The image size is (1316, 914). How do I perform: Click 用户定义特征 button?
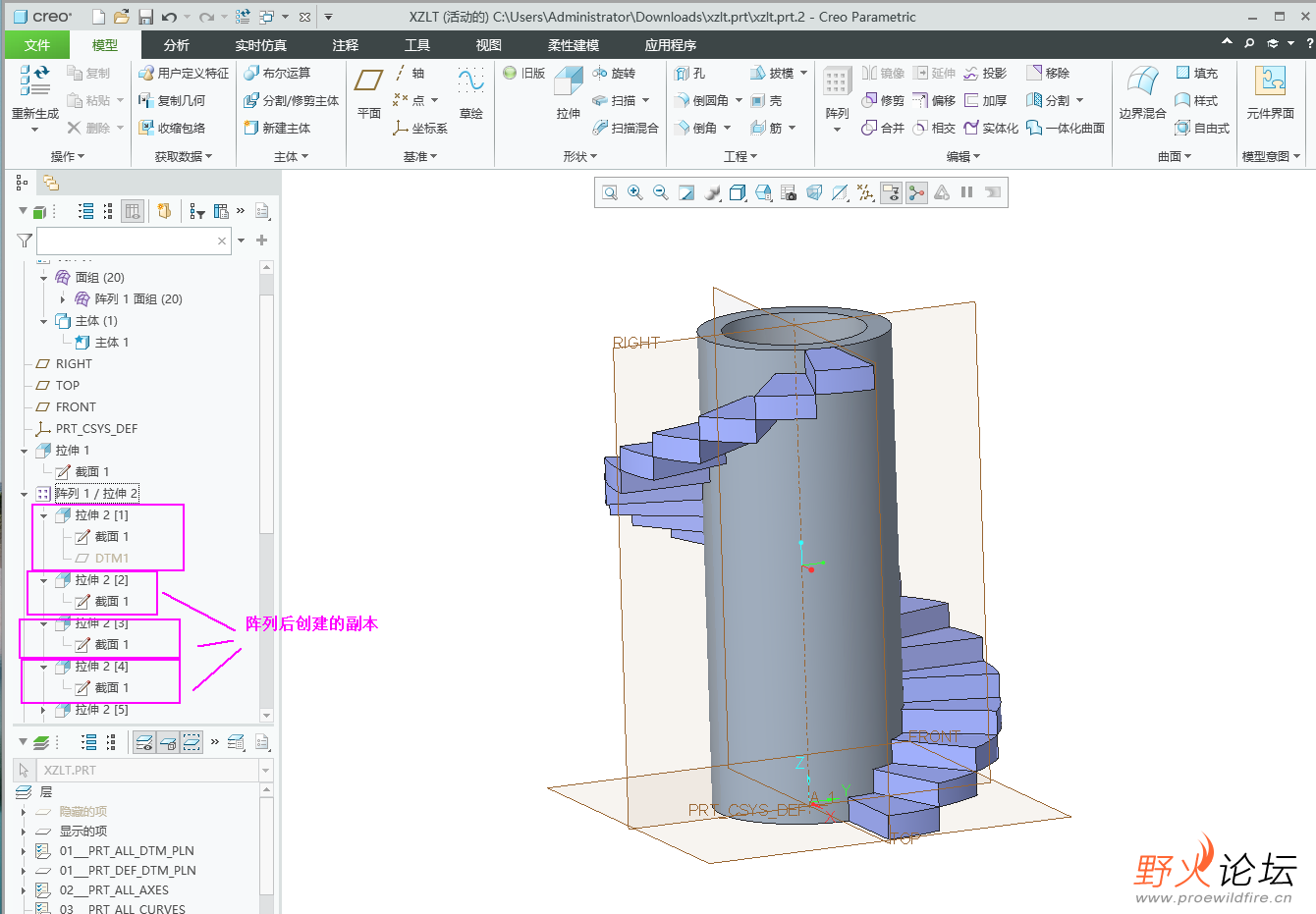tap(184, 74)
